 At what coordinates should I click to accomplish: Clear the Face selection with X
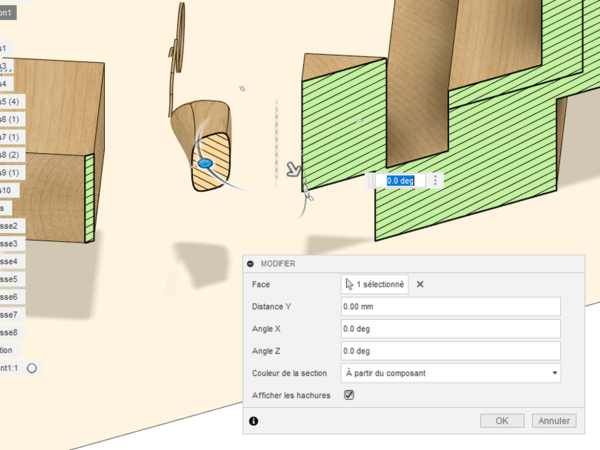(420, 284)
